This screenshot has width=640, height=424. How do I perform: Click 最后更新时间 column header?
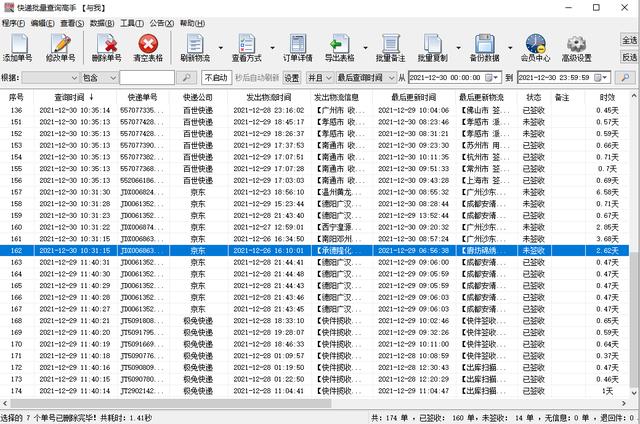coord(413,97)
